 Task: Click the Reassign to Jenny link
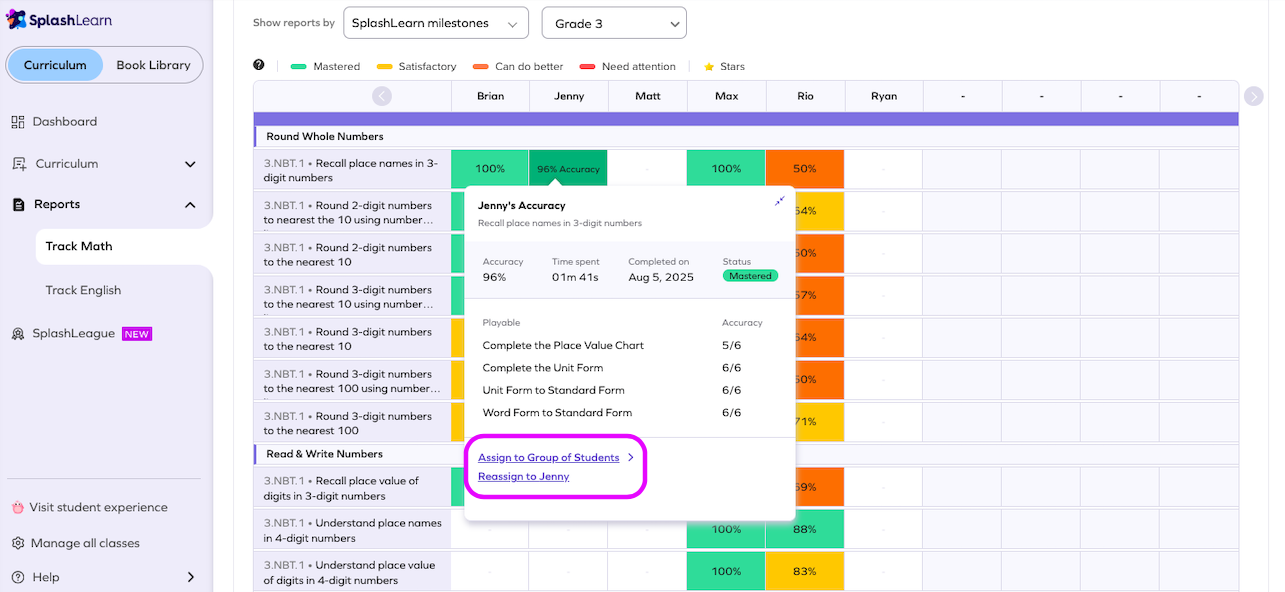click(524, 476)
